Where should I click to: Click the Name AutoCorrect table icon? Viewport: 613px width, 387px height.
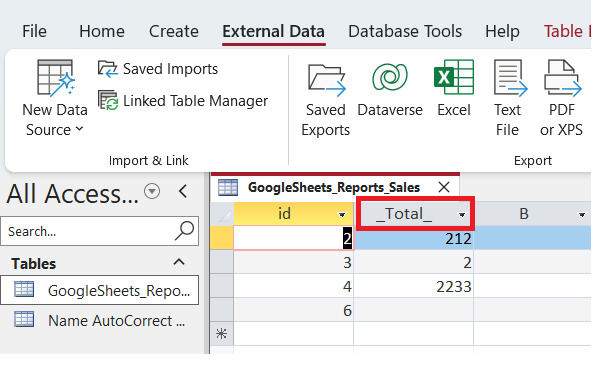tap(24, 319)
